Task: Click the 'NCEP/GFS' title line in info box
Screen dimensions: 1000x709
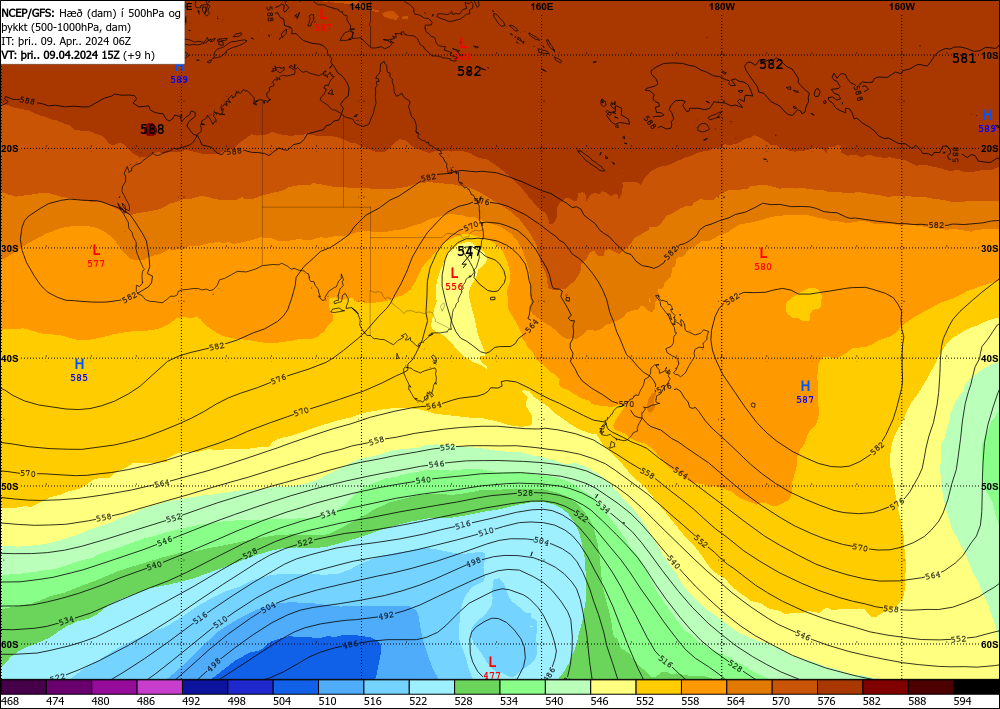Action: tap(91, 13)
